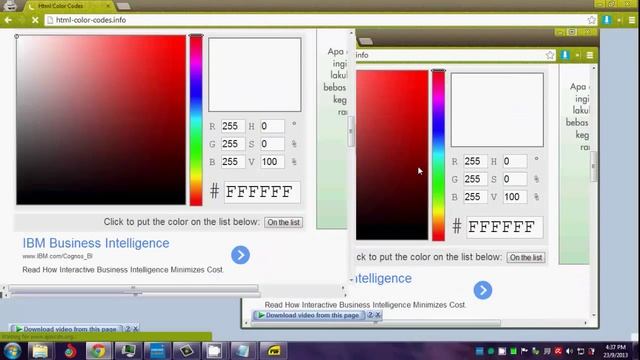Image resolution: width=640 pixels, height=360 pixels.
Task: Click the blue arrow ad button in the front window
Action: [240, 255]
